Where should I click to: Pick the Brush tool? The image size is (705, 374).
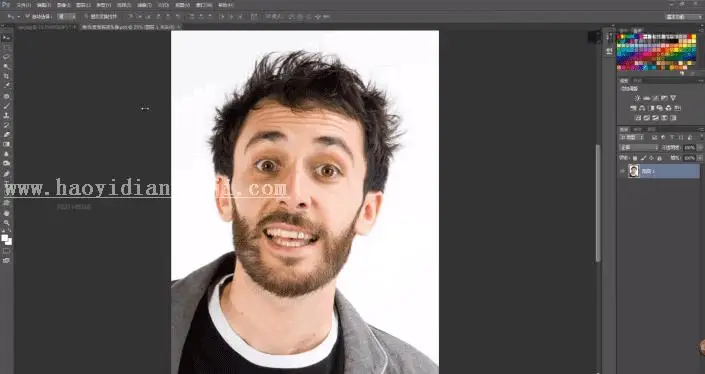coord(6,106)
